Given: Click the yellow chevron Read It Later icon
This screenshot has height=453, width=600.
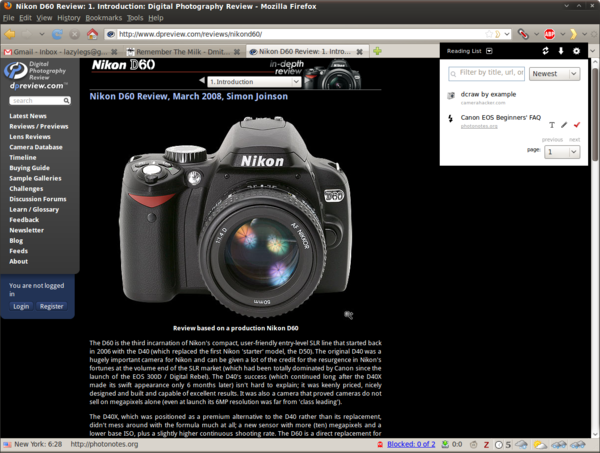Looking at the screenshot, I should click(573, 34).
